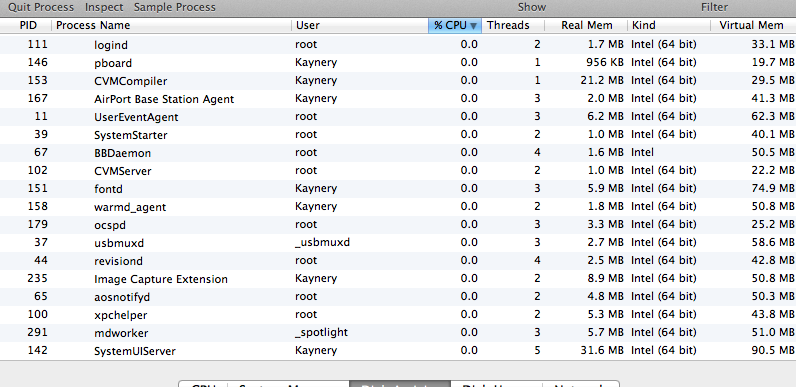Select the warmd_agent process name
This screenshot has width=796, height=387.
click(130, 207)
